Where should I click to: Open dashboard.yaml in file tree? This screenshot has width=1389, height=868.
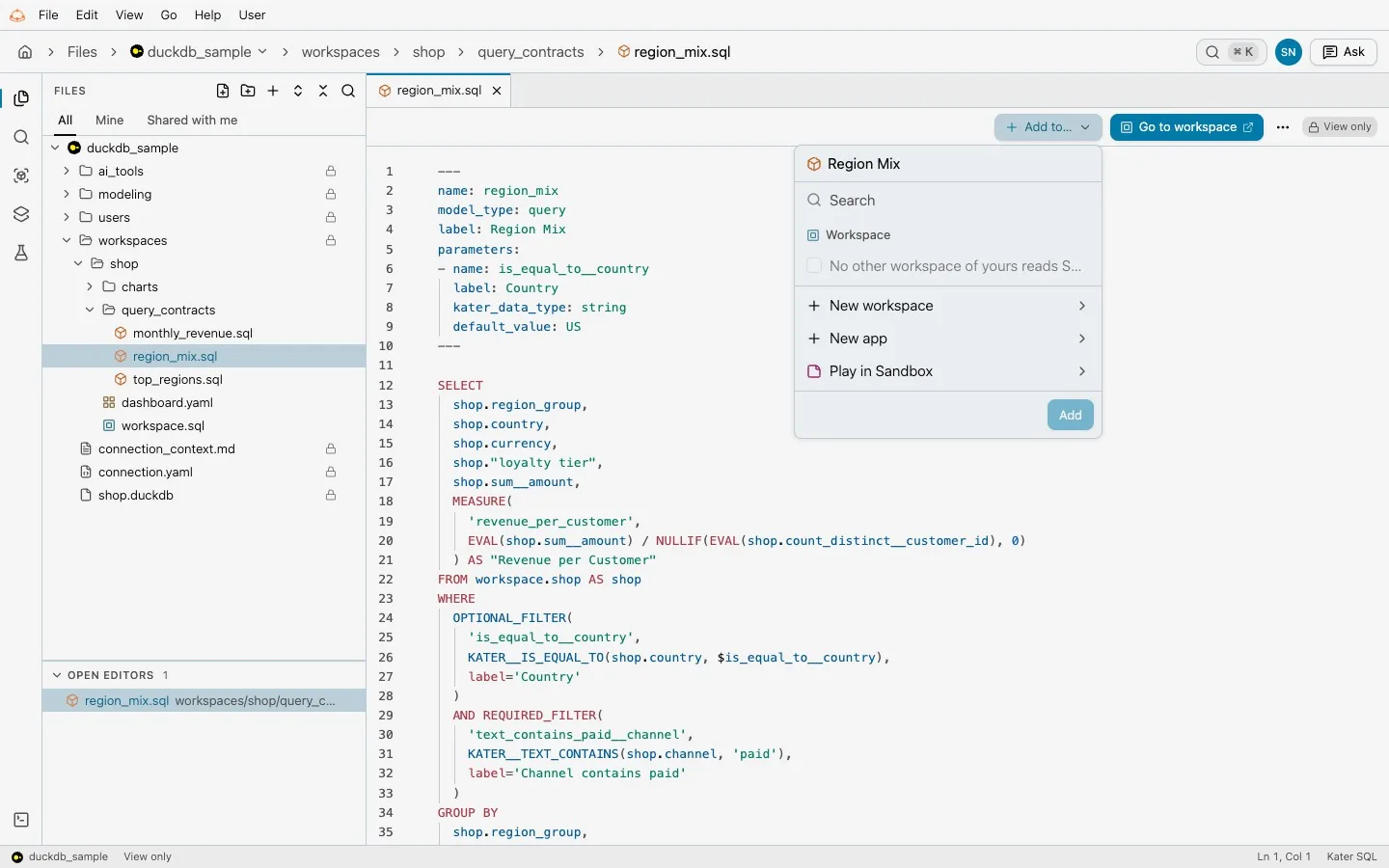[x=167, y=402]
